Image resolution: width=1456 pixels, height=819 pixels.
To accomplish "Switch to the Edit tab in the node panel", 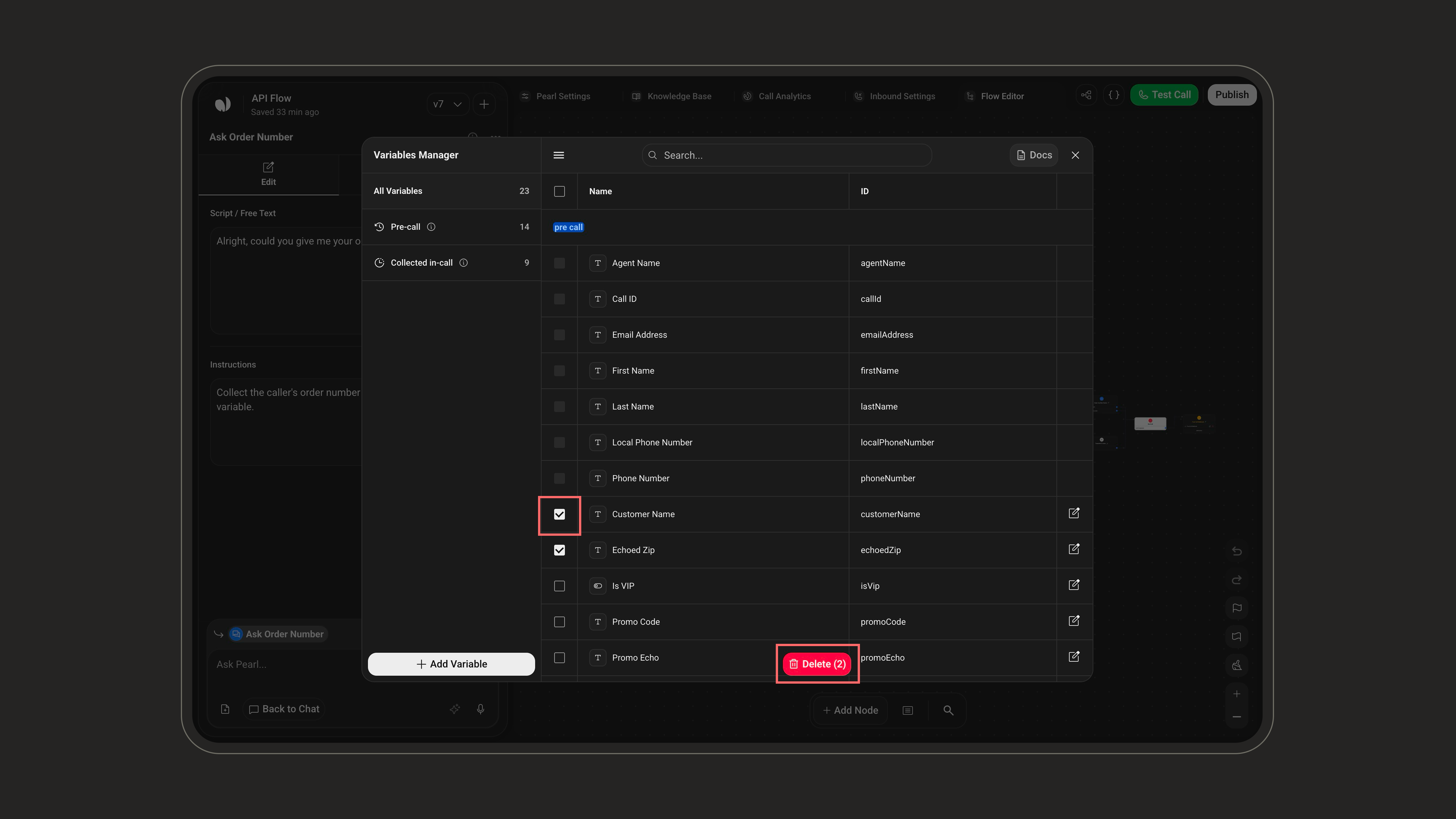I will coord(268,174).
